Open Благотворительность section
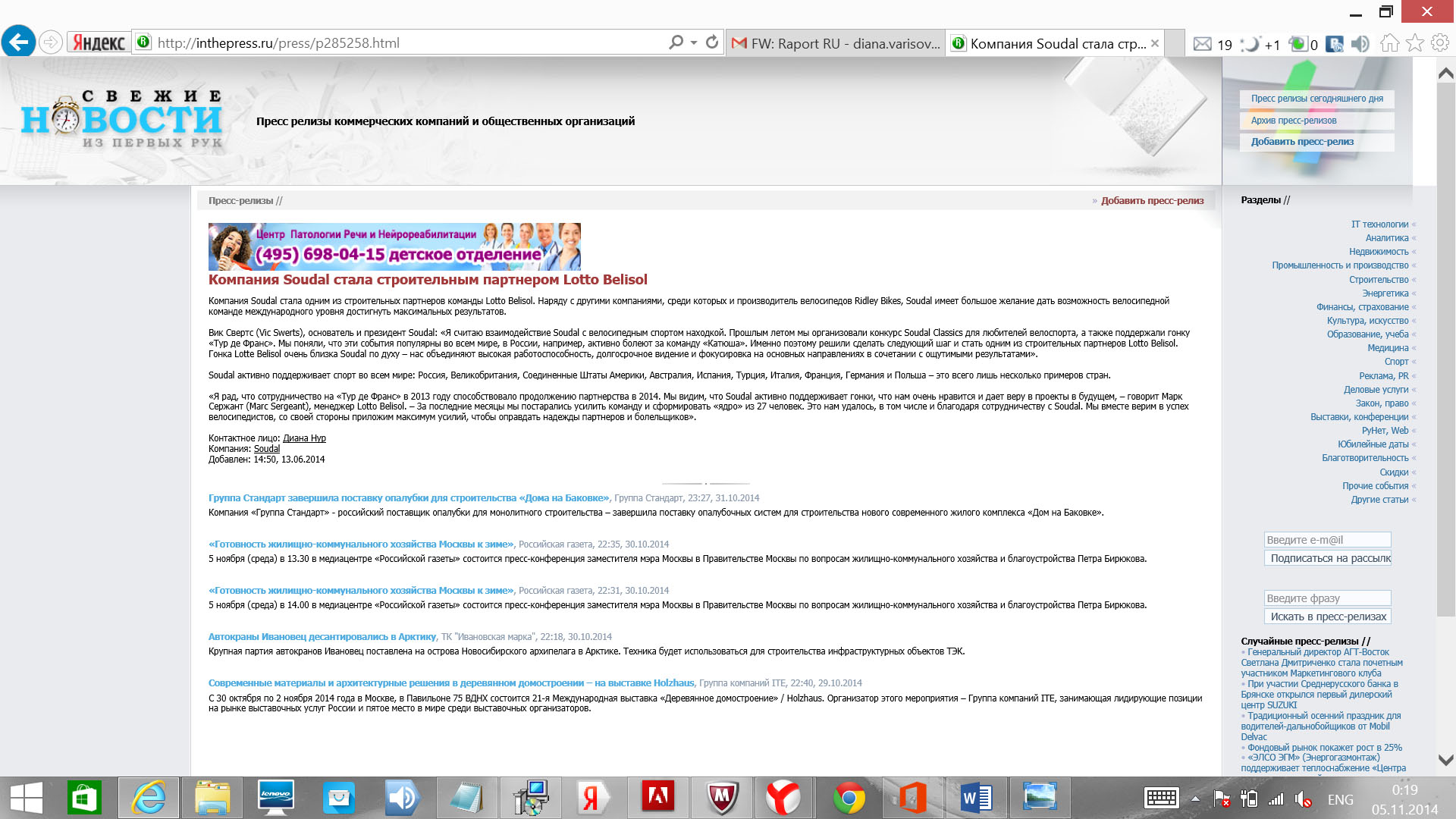This screenshot has width=1456, height=819. point(1365,458)
